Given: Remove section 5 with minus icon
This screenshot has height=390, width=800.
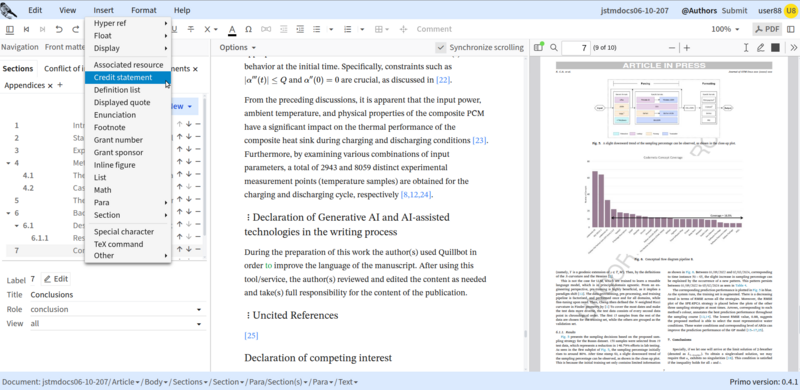Looking at the screenshot, I should [197, 199].
